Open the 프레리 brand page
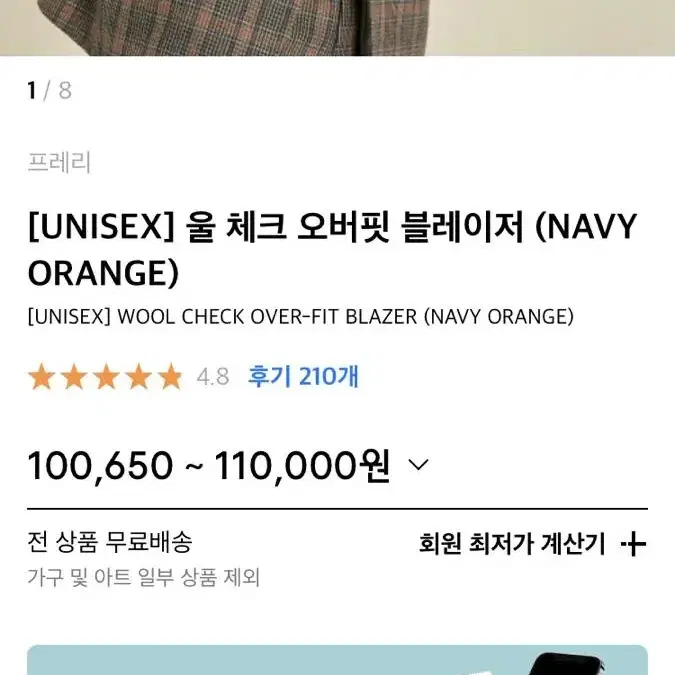 (x=59, y=163)
